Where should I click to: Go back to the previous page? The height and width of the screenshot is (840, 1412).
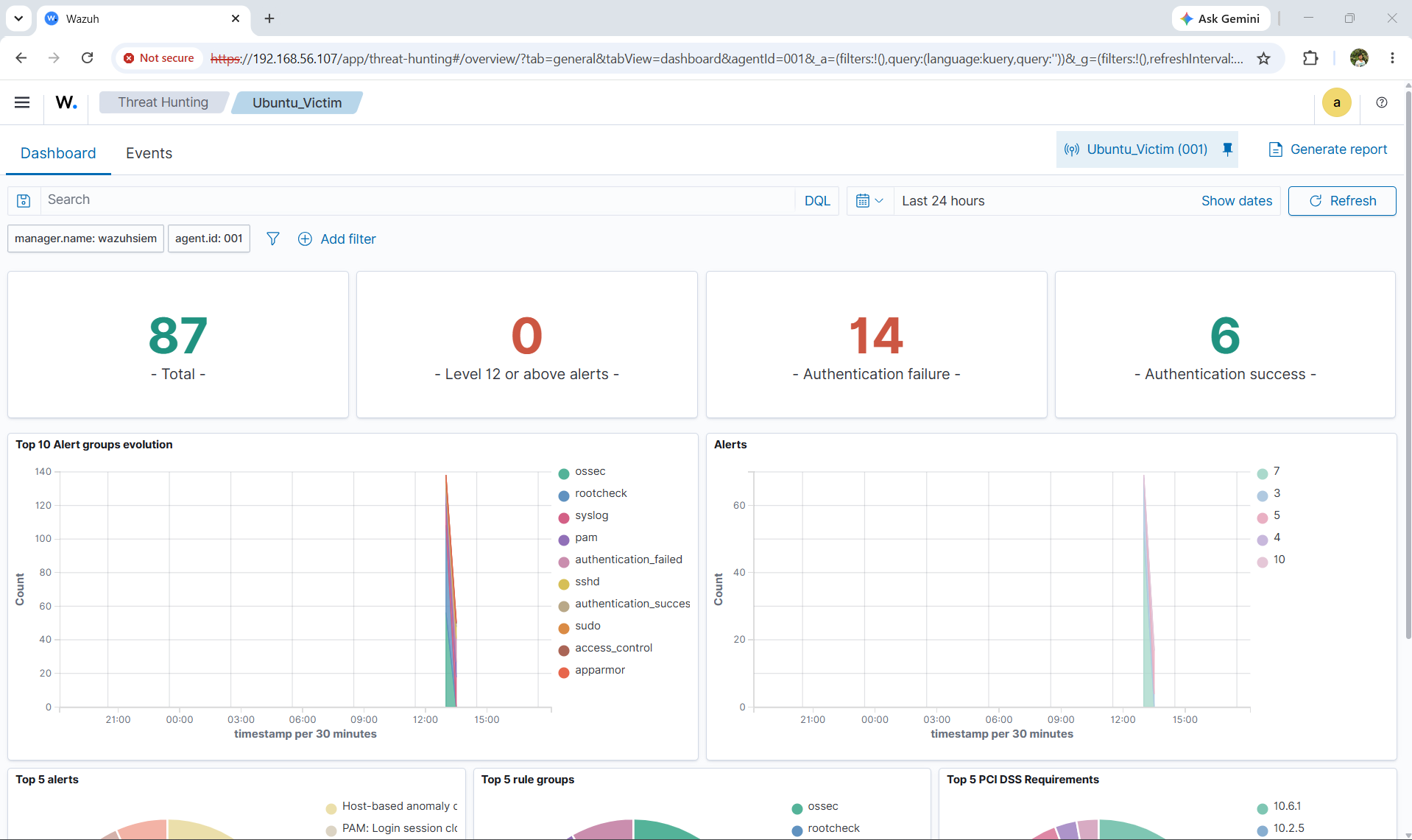21,58
